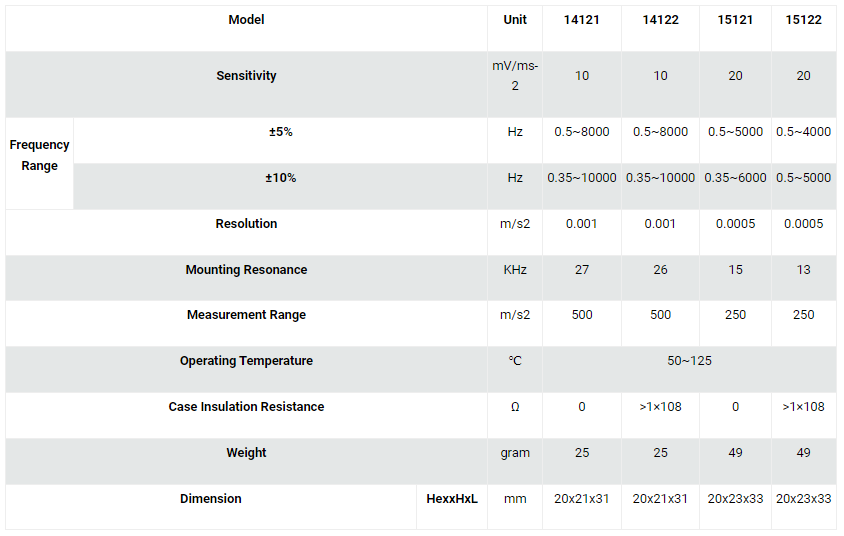This screenshot has height=536, width=844.
Task: Click the Unit column header
Action: (515, 20)
